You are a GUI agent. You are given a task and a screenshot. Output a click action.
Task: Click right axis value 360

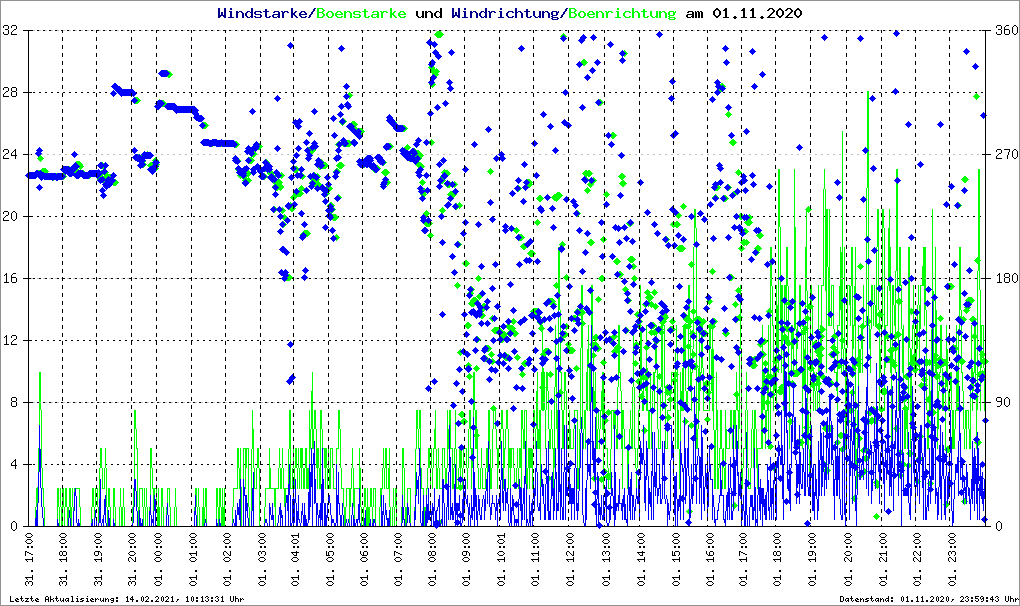(1005, 31)
